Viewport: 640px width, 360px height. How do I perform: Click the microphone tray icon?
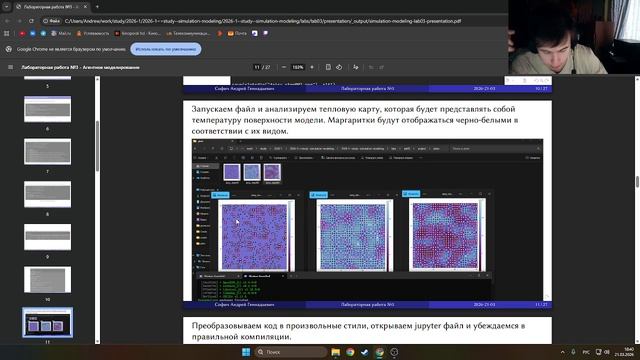(x=573, y=352)
